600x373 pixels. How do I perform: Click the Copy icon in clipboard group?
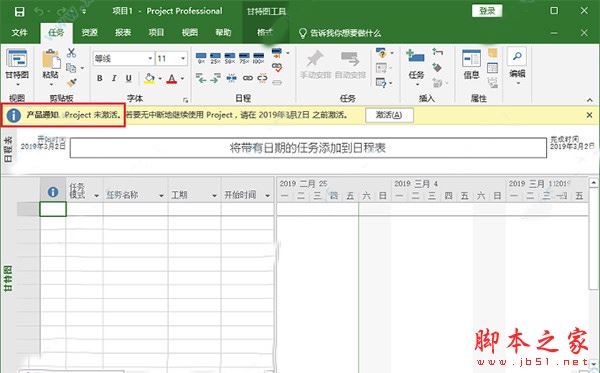click(x=71, y=68)
